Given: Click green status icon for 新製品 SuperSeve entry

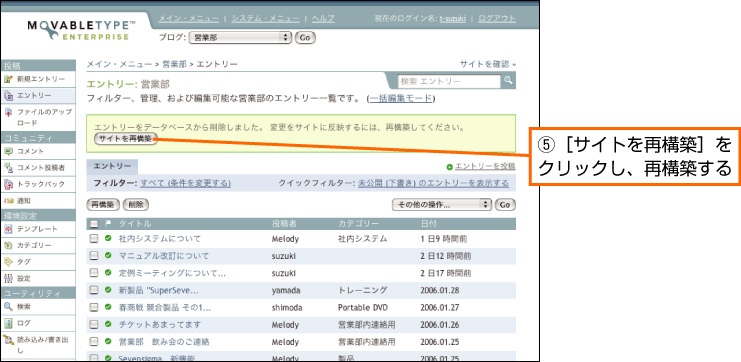Looking at the screenshot, I should coord(108,290).
